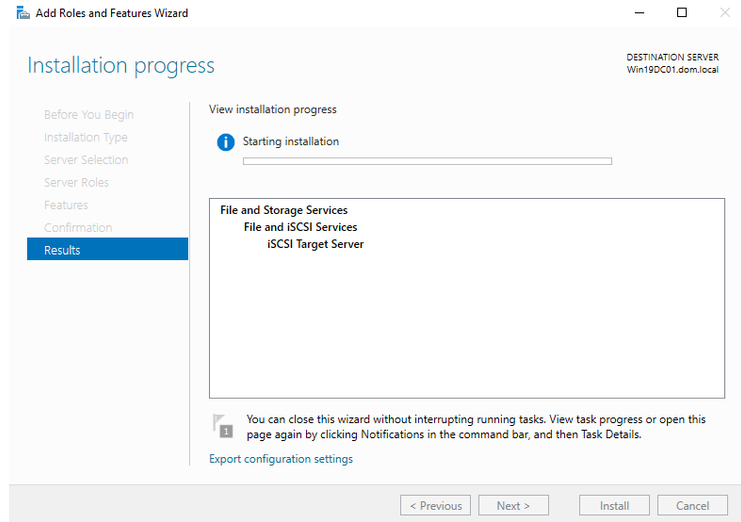Click the installation progress bar
This screenshot has width=741, height=522.
[x=427, y=160]
